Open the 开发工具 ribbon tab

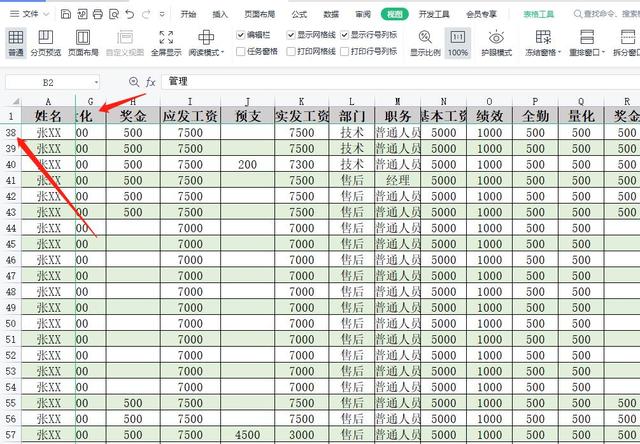click(434, 14)
